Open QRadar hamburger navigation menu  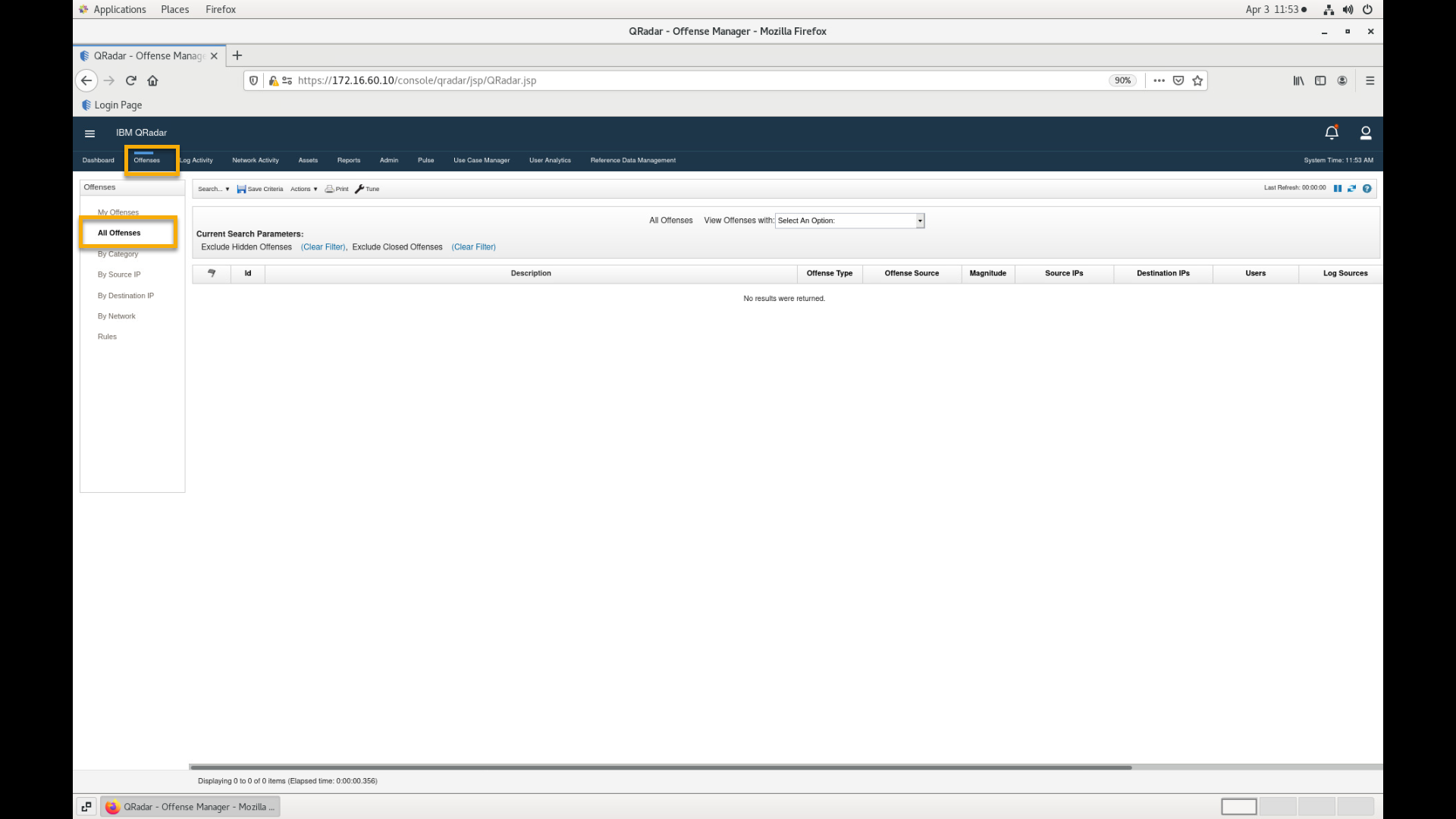(89, 133)
